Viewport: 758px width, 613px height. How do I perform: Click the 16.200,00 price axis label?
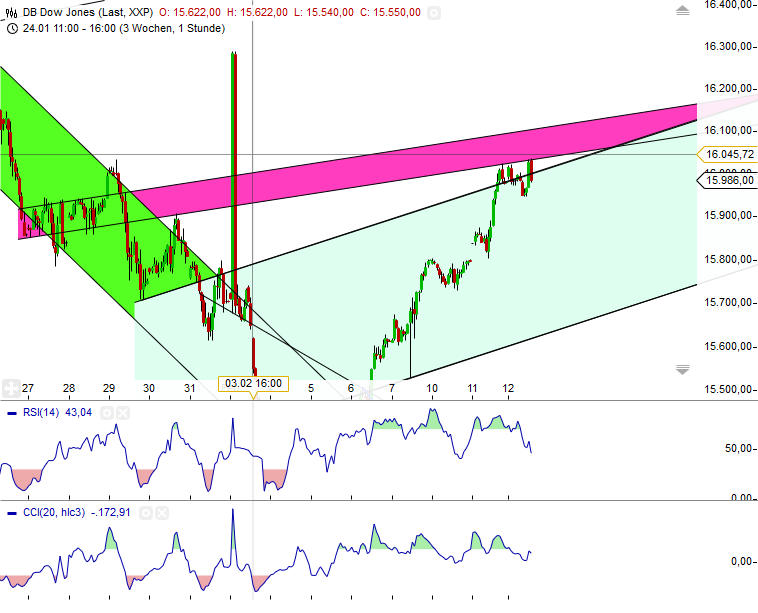pyautogui.click(x=728, y=88)
